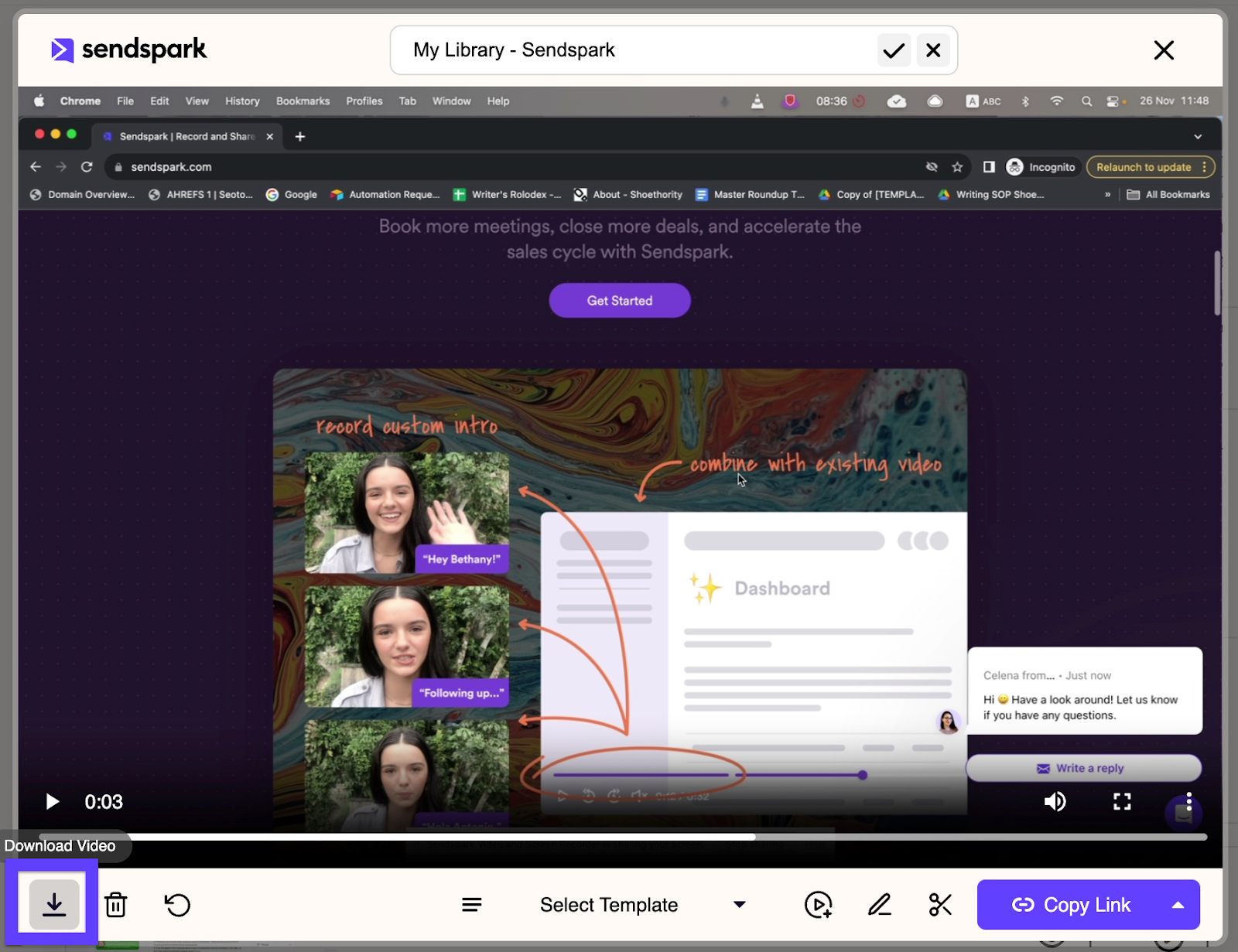The height and width of the screenshot is (952, 1238).
Task: Click the webpage scrollbar
Action: pyautogui.click(x=1217, y=283)
